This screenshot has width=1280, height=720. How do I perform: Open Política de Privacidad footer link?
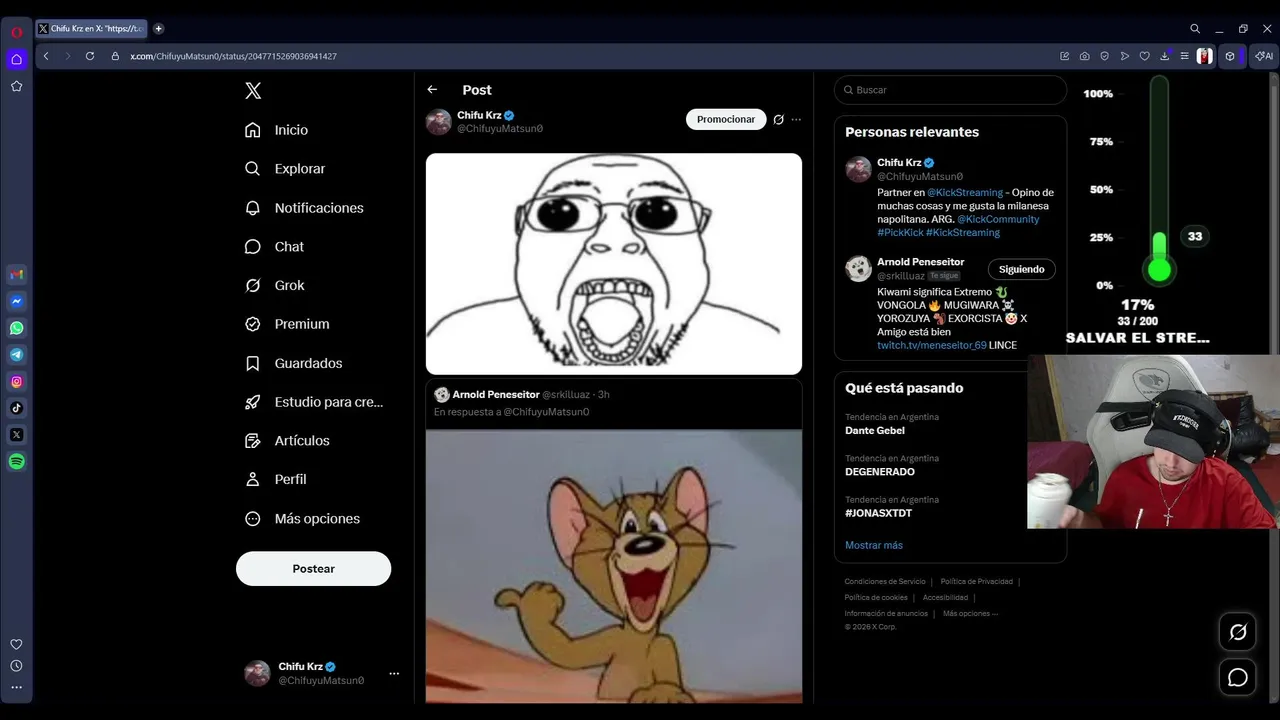coord(976,581)
